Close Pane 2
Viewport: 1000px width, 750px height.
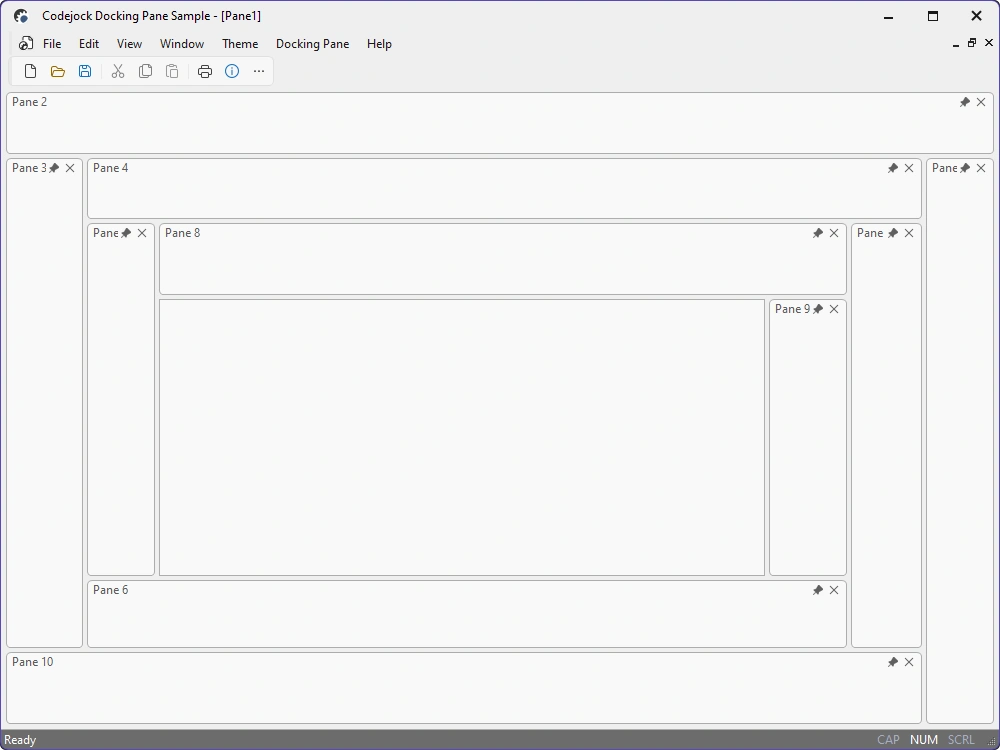point(981,102)
